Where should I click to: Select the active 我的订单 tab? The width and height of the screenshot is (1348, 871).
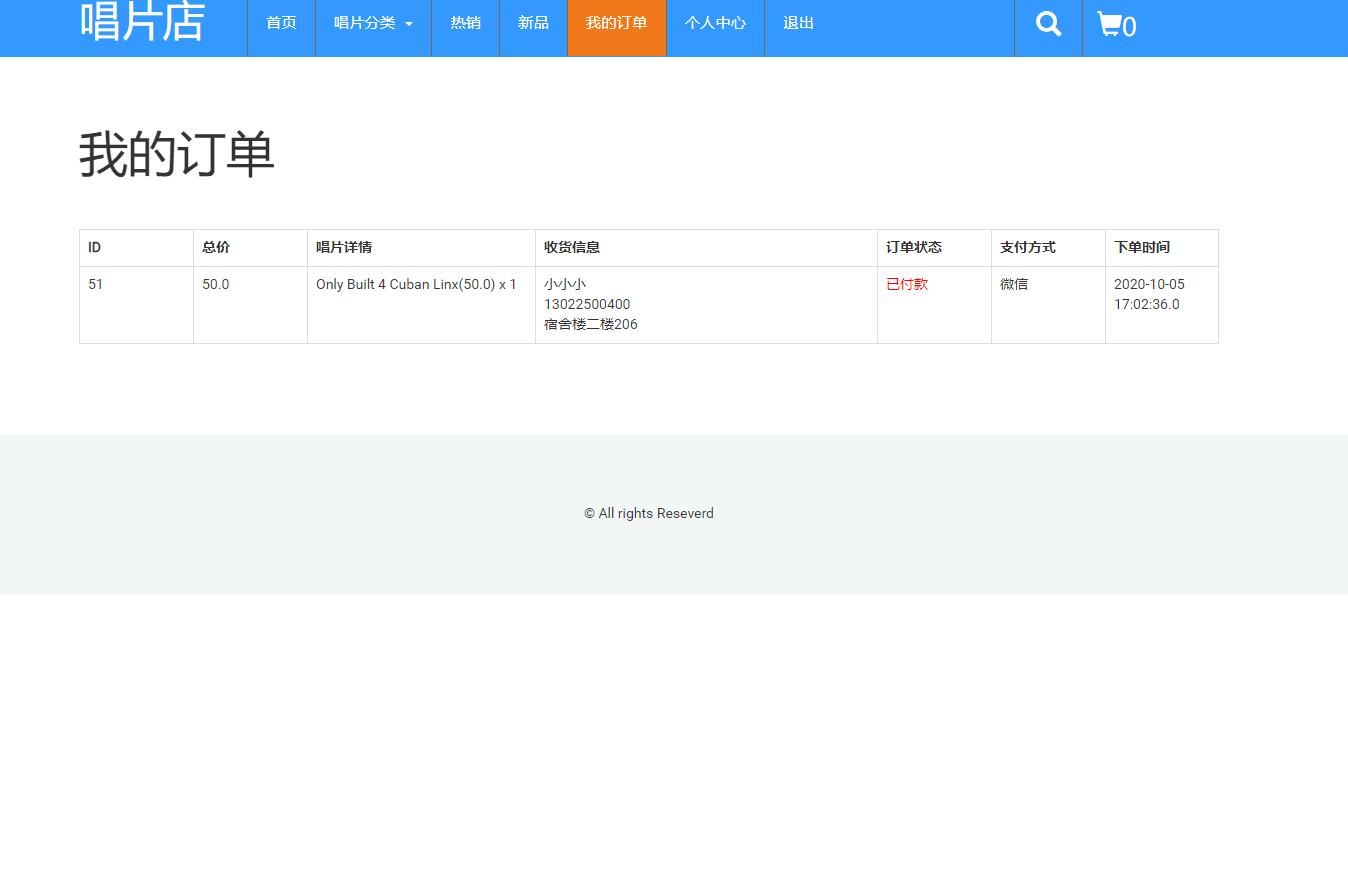pyautogui.click(x=616, y=22)
